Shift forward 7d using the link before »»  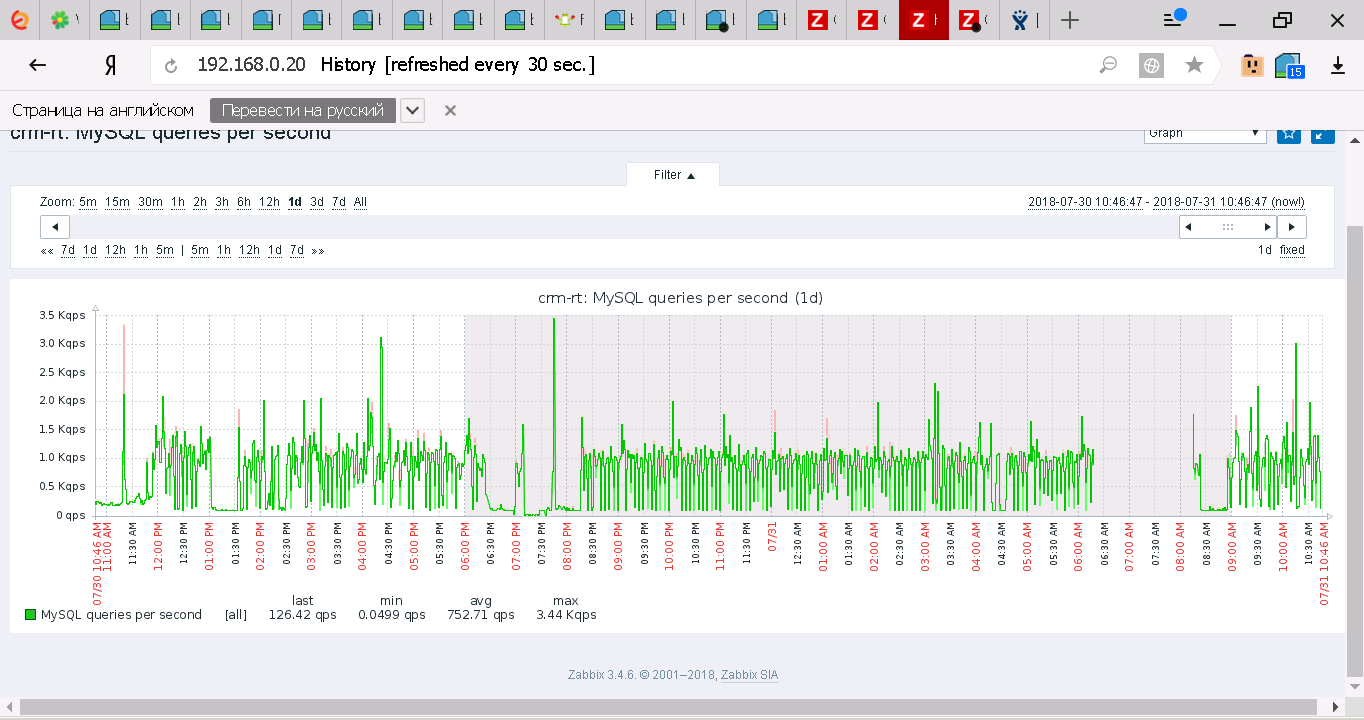297,251
